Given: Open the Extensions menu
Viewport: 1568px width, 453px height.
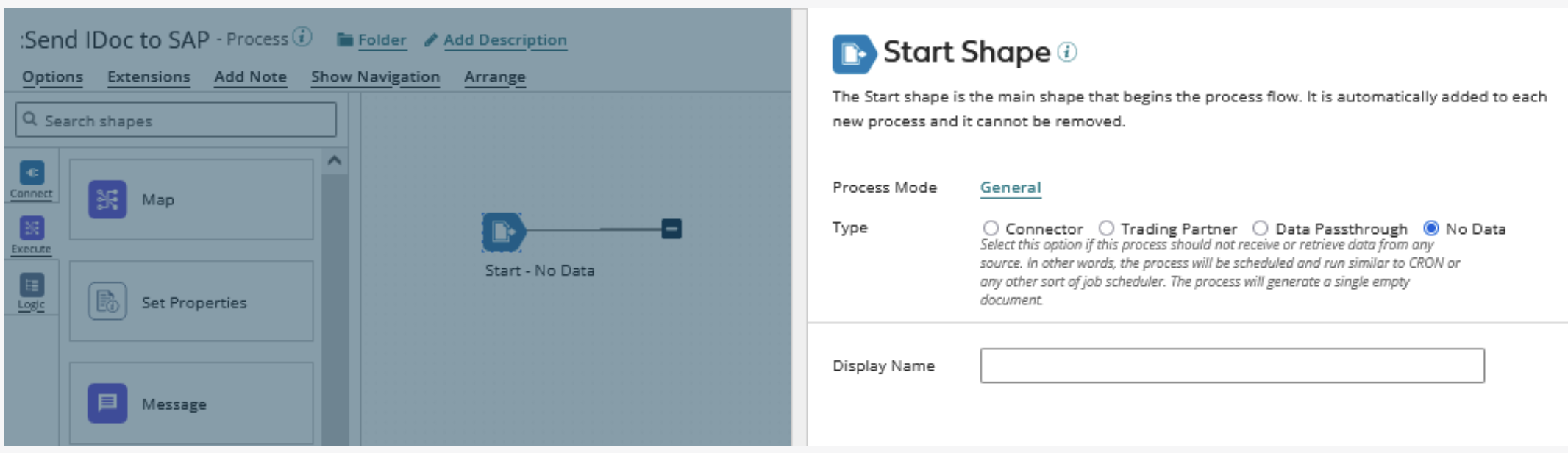Looking at the screenshot, I should [x=149, y=76].
